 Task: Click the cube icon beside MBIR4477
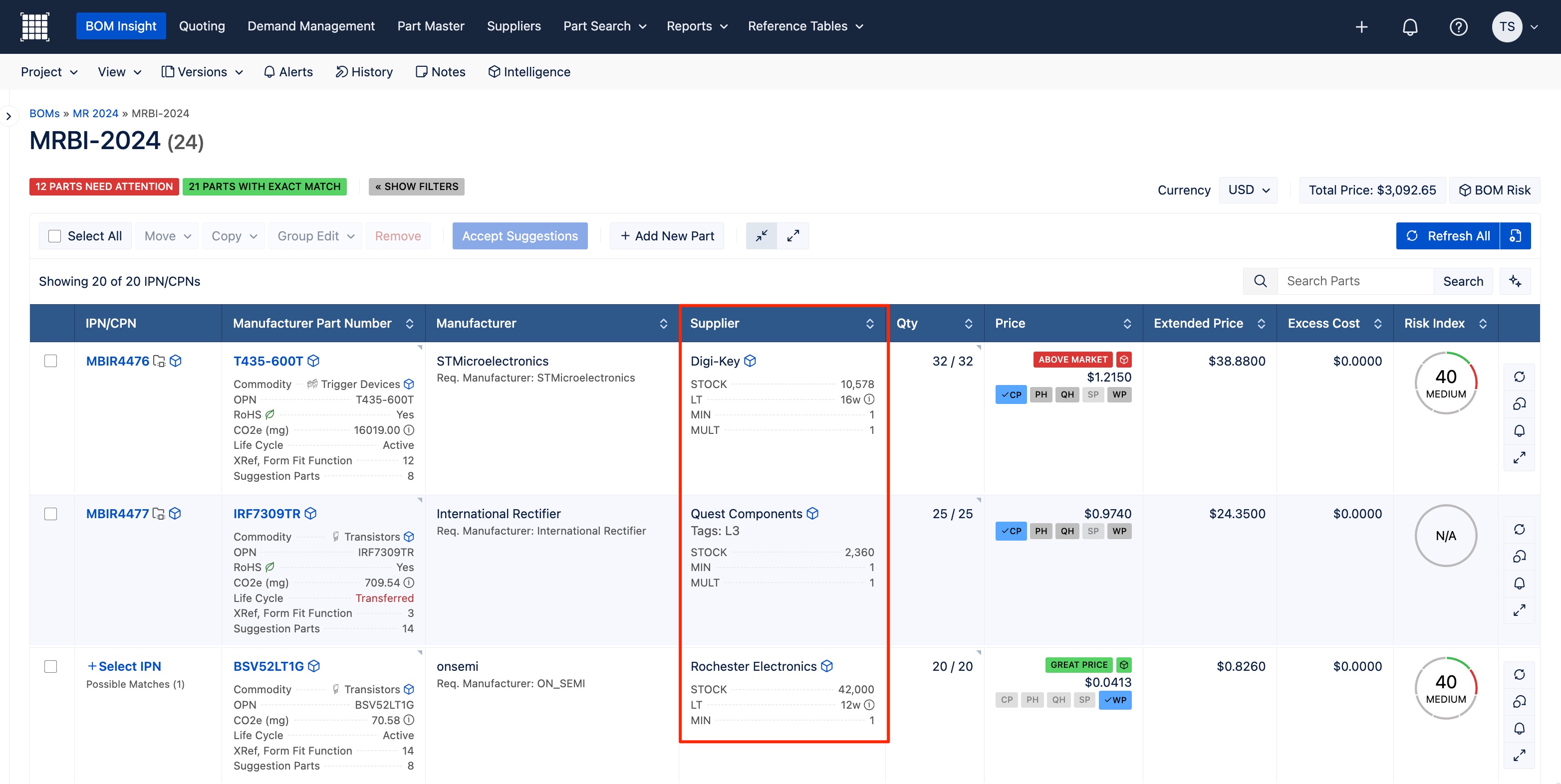pos(175,514)
